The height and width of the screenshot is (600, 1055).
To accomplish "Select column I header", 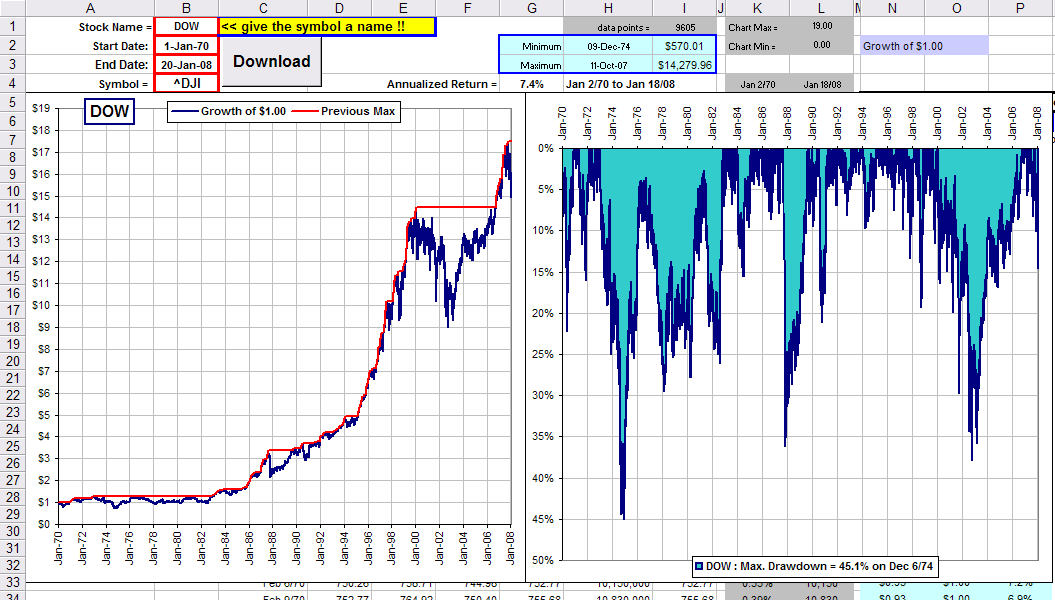I will coord(684,8).
